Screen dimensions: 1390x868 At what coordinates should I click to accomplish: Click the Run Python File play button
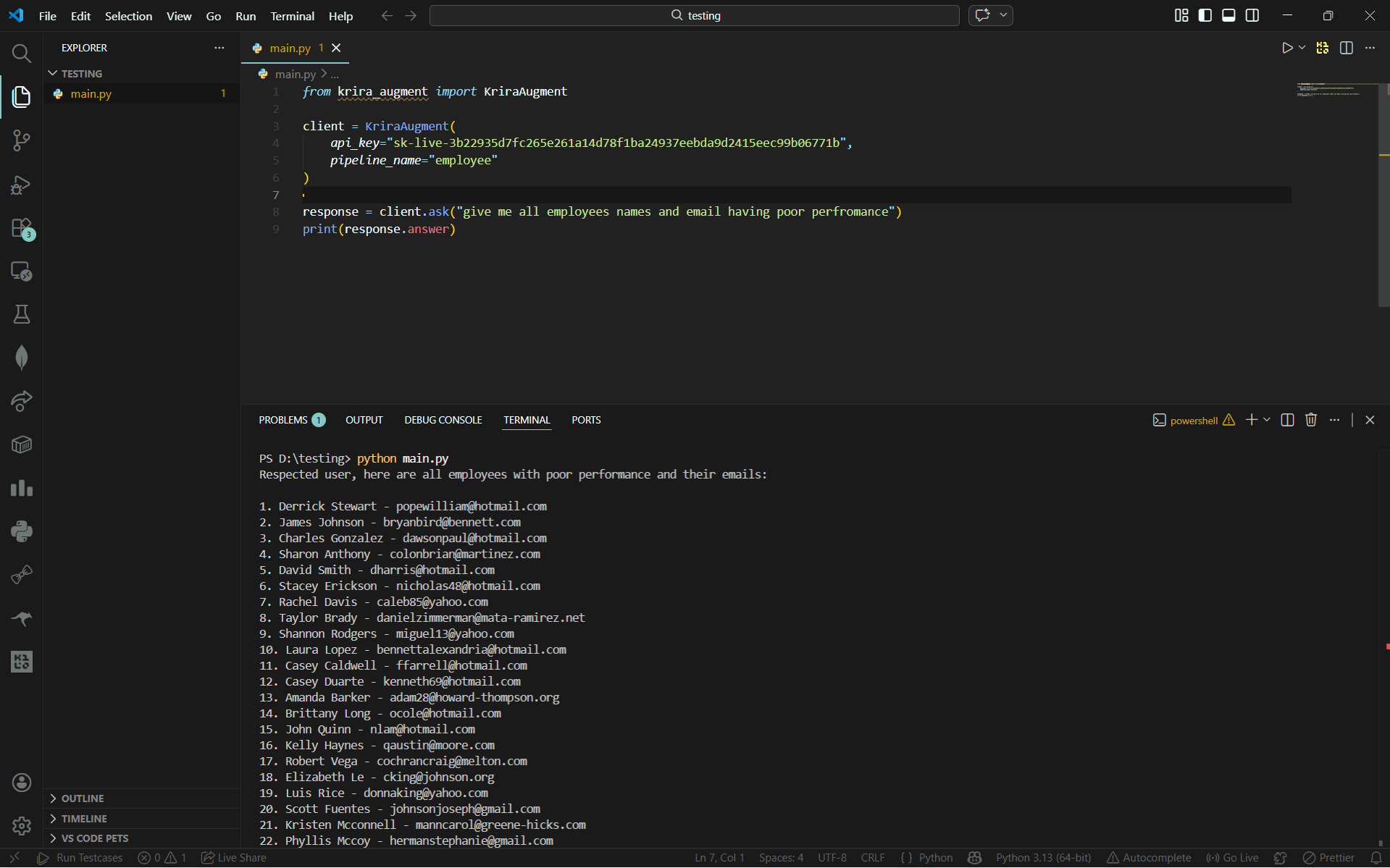tap(1286, 48)
